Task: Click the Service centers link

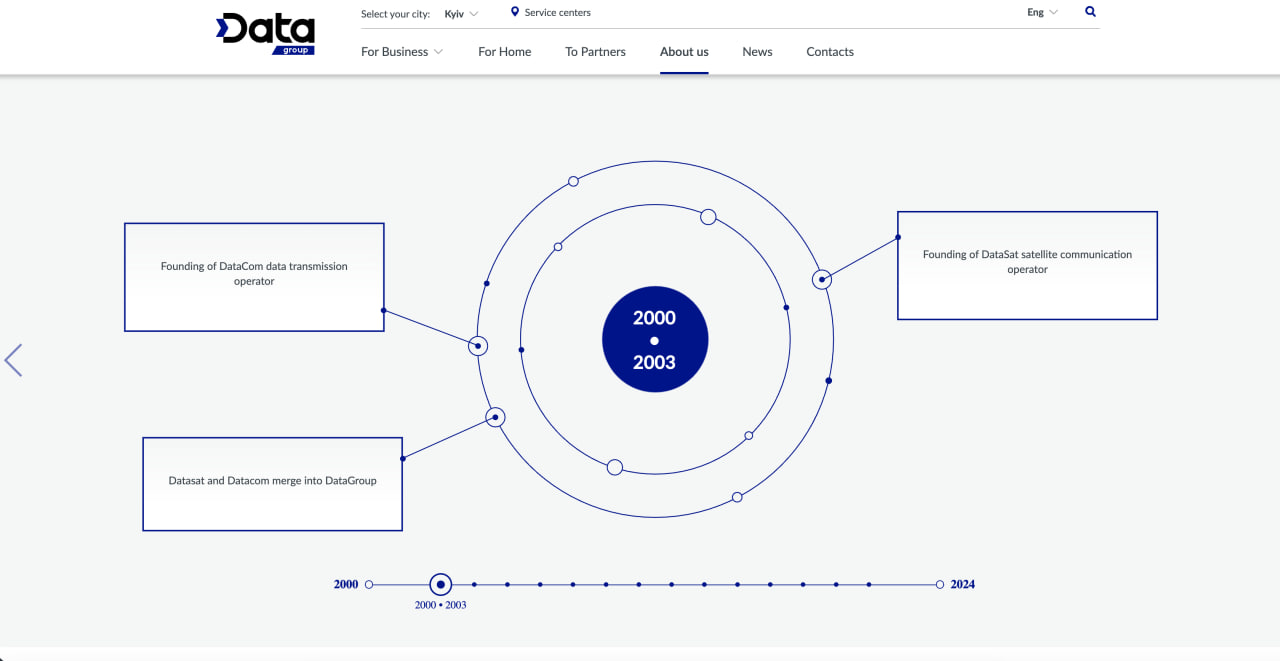Action: pos(556,12)
